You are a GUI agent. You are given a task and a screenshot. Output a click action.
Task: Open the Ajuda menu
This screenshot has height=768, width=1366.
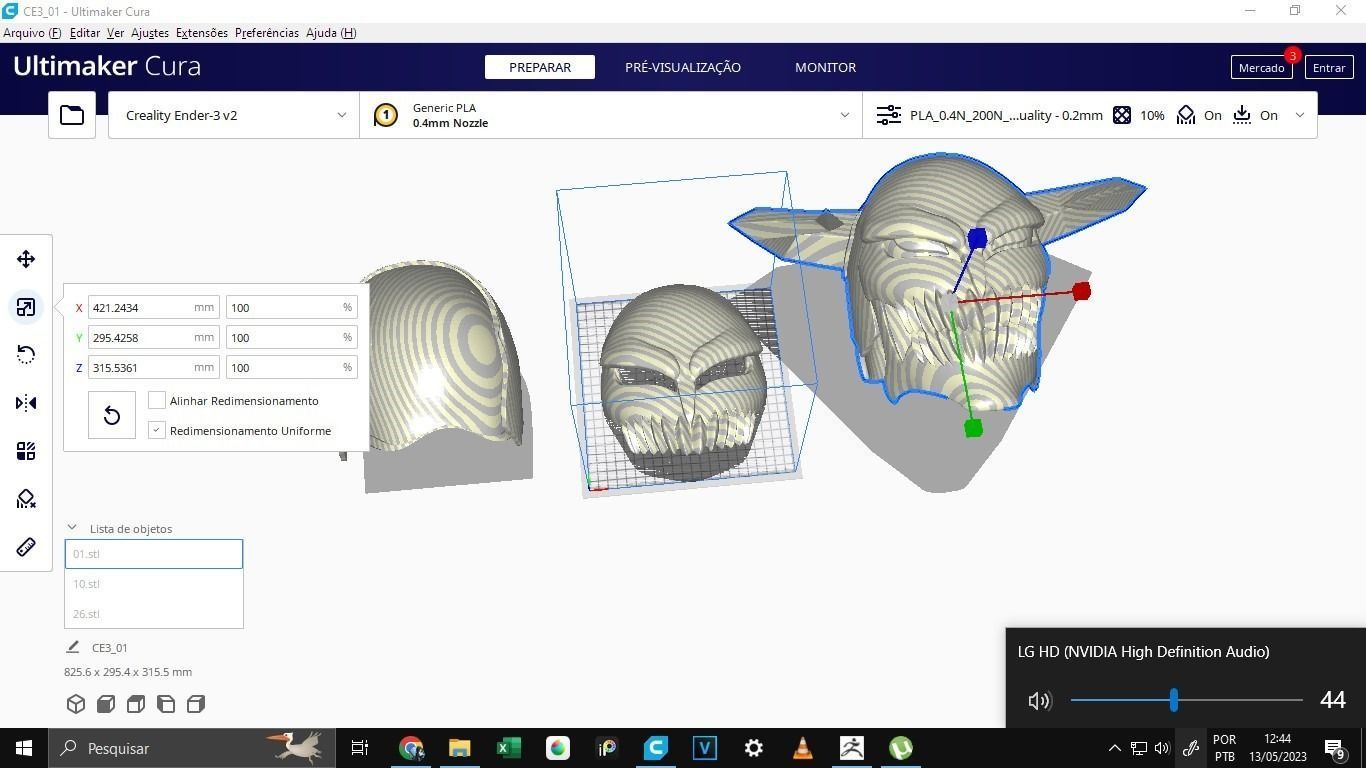(331, 33)
